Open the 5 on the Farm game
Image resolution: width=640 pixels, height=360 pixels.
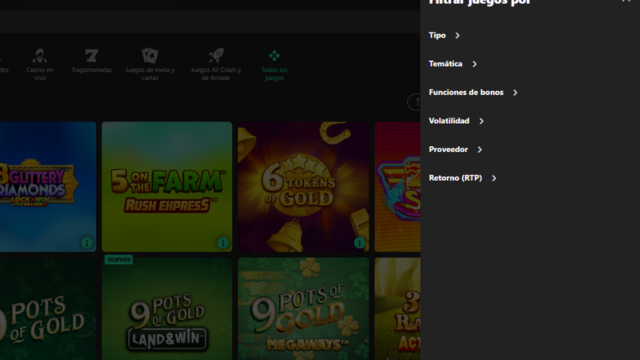(x=167, y=187)
